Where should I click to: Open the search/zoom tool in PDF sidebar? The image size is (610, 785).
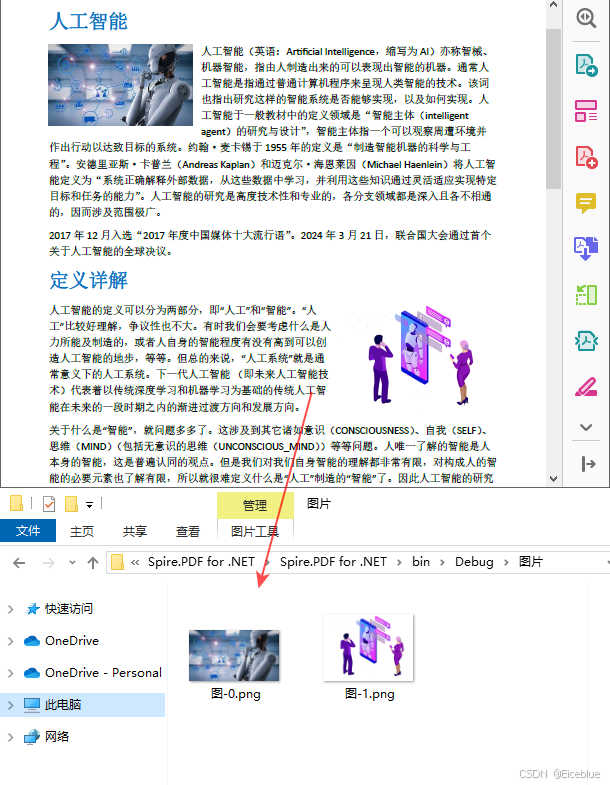click(585, 19)
